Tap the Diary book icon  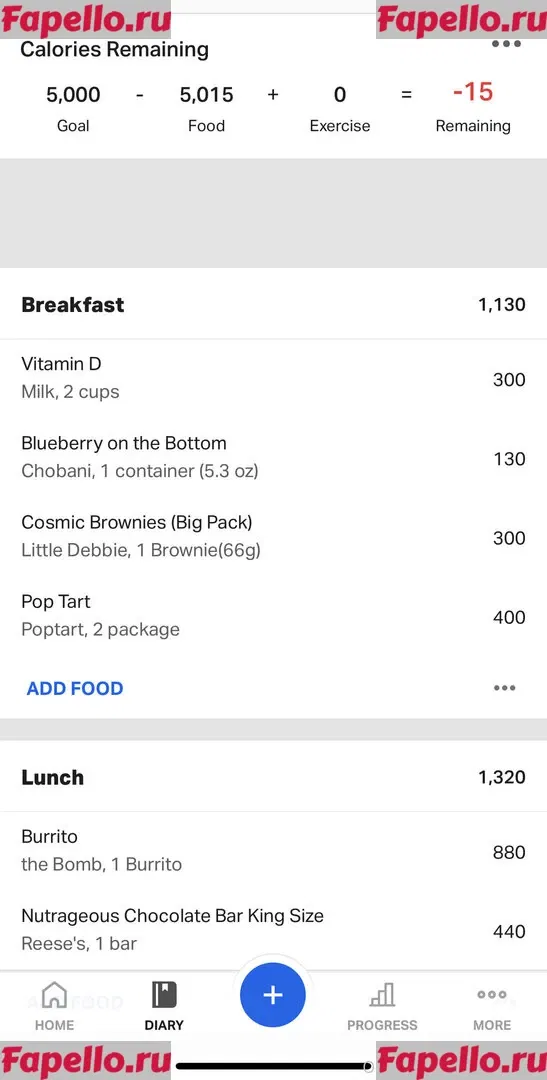click(164, 995)
